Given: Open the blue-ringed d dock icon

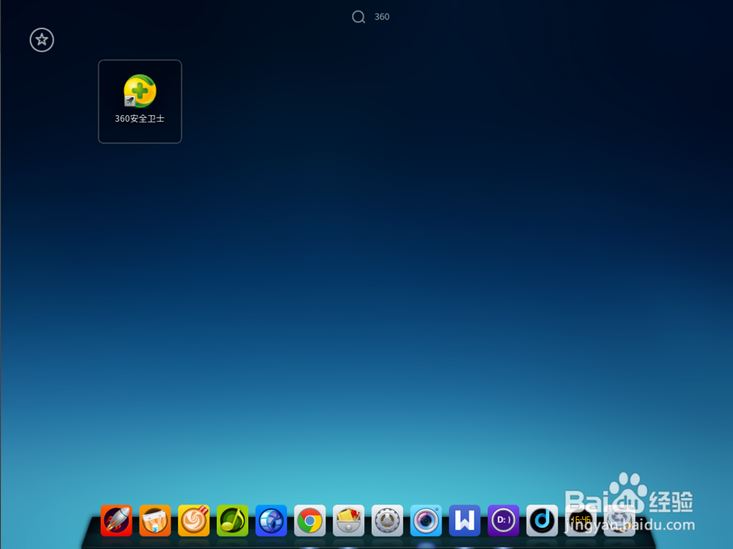Looking at the screenshot, I should point(542,520).
